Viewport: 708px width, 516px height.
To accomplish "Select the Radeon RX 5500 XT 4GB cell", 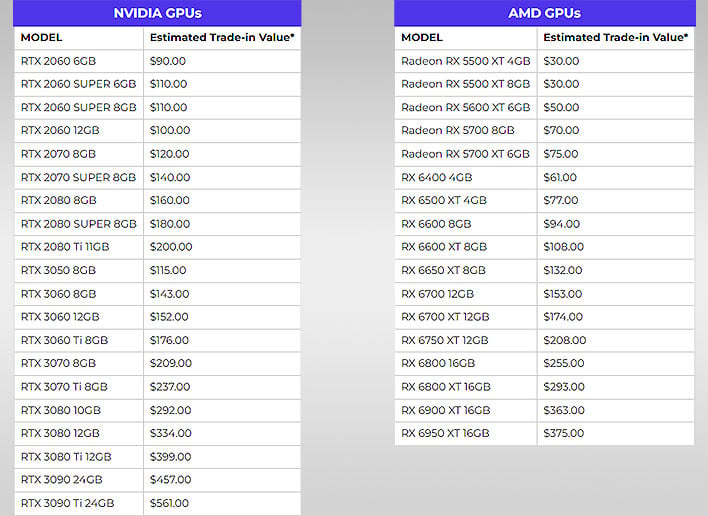I will 466,61.
